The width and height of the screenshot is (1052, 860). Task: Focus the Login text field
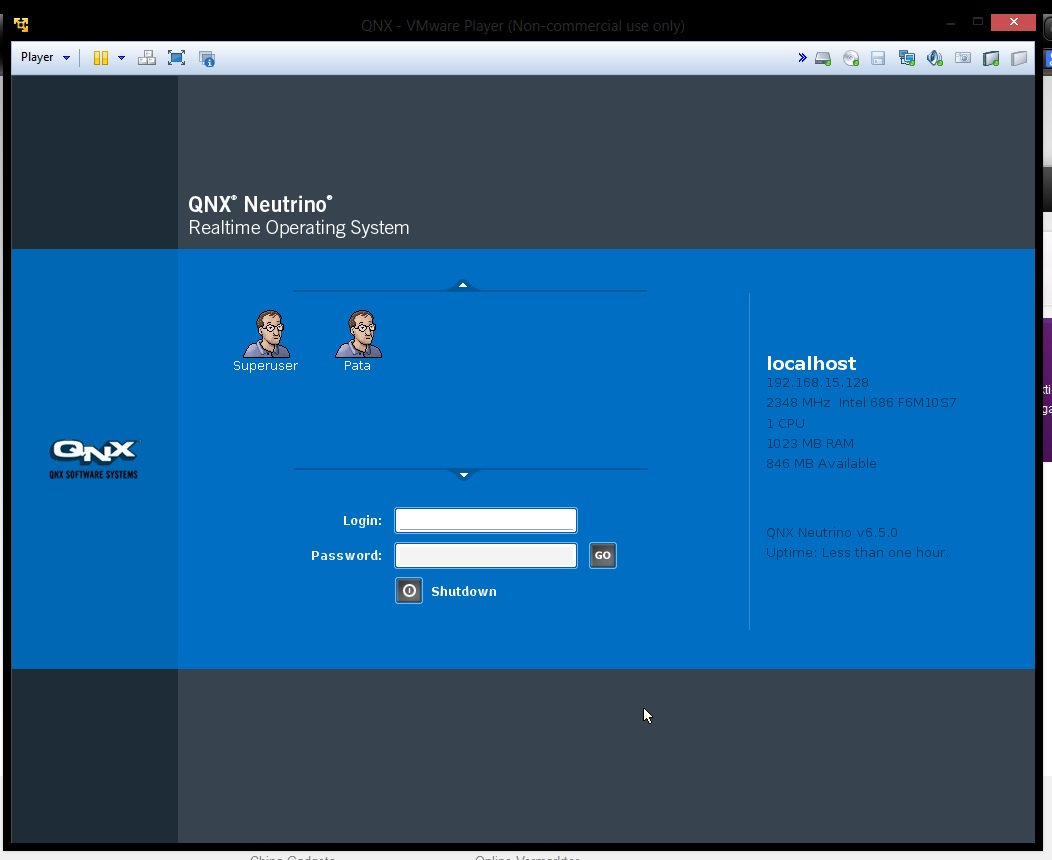(486, 520)
